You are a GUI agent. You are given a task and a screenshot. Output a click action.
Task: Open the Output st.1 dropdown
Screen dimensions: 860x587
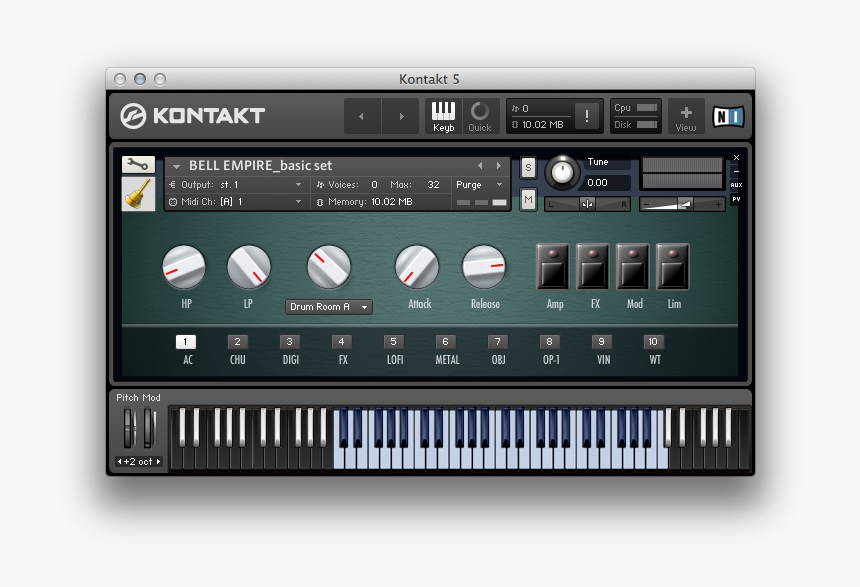[x=237, y=184]
